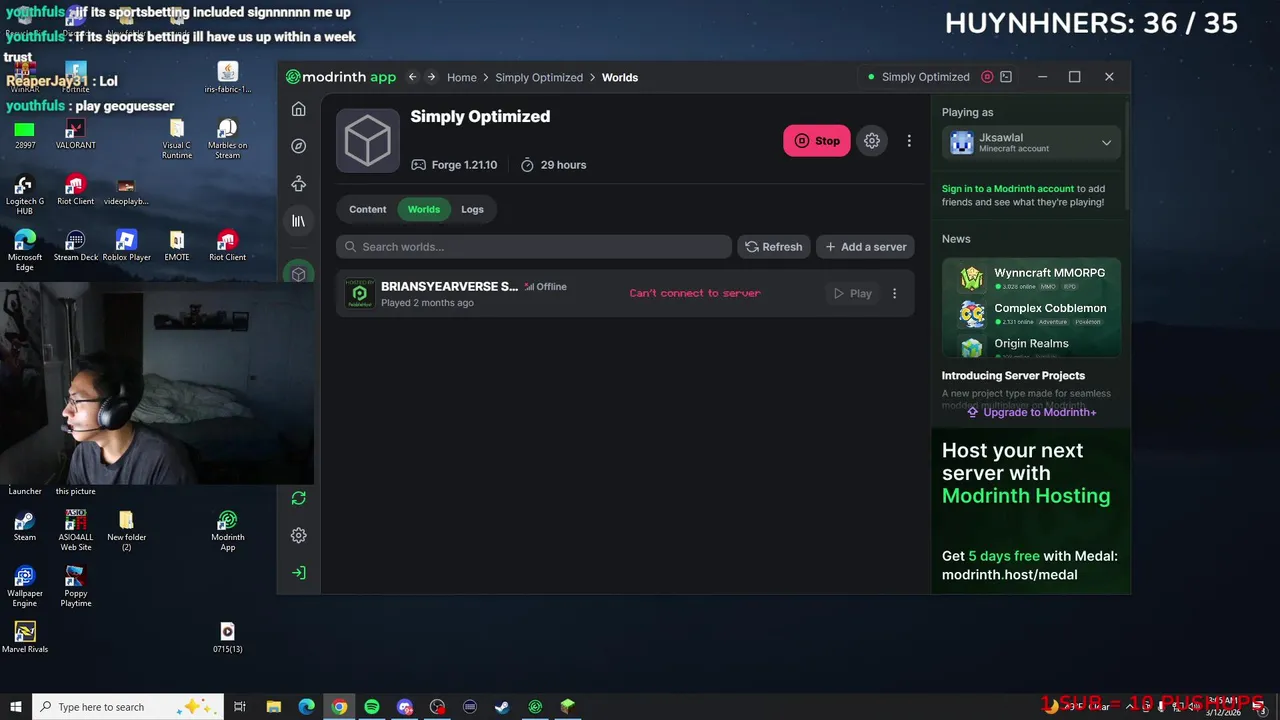Stop the Simply Optimized instance
Viewport: 1280px width, 720px height.
(817, 141)
